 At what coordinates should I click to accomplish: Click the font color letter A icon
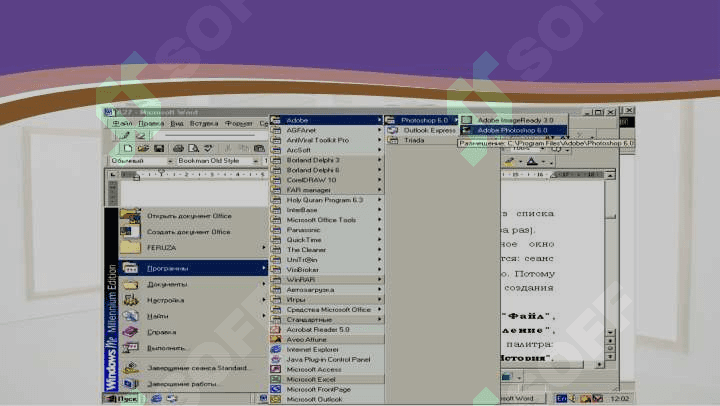click(532, 161)
